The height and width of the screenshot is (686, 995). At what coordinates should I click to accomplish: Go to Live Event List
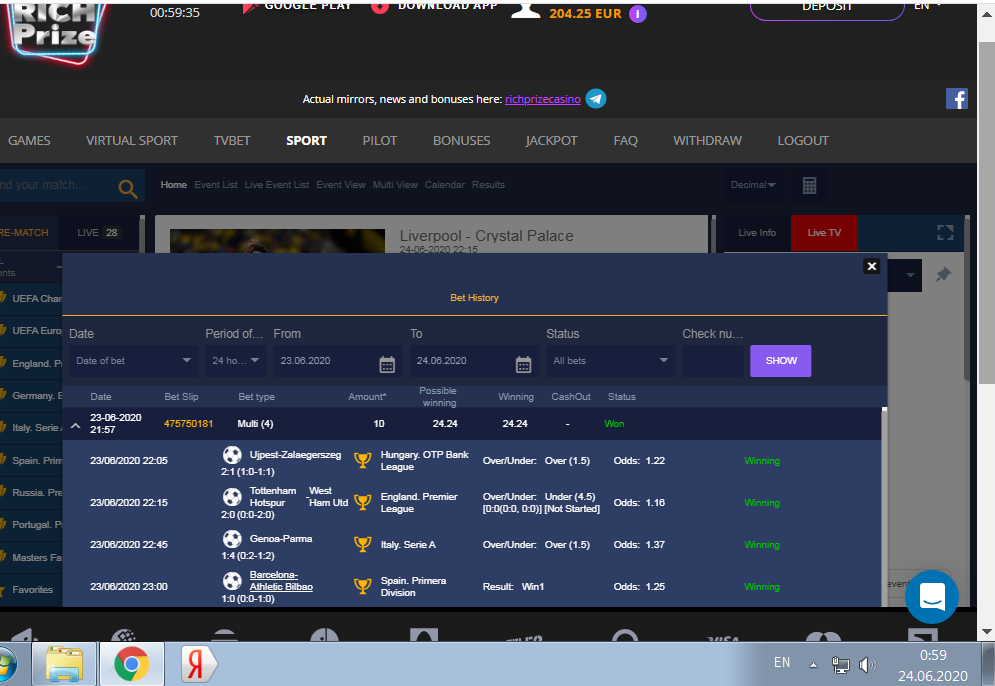click(277, 185)
